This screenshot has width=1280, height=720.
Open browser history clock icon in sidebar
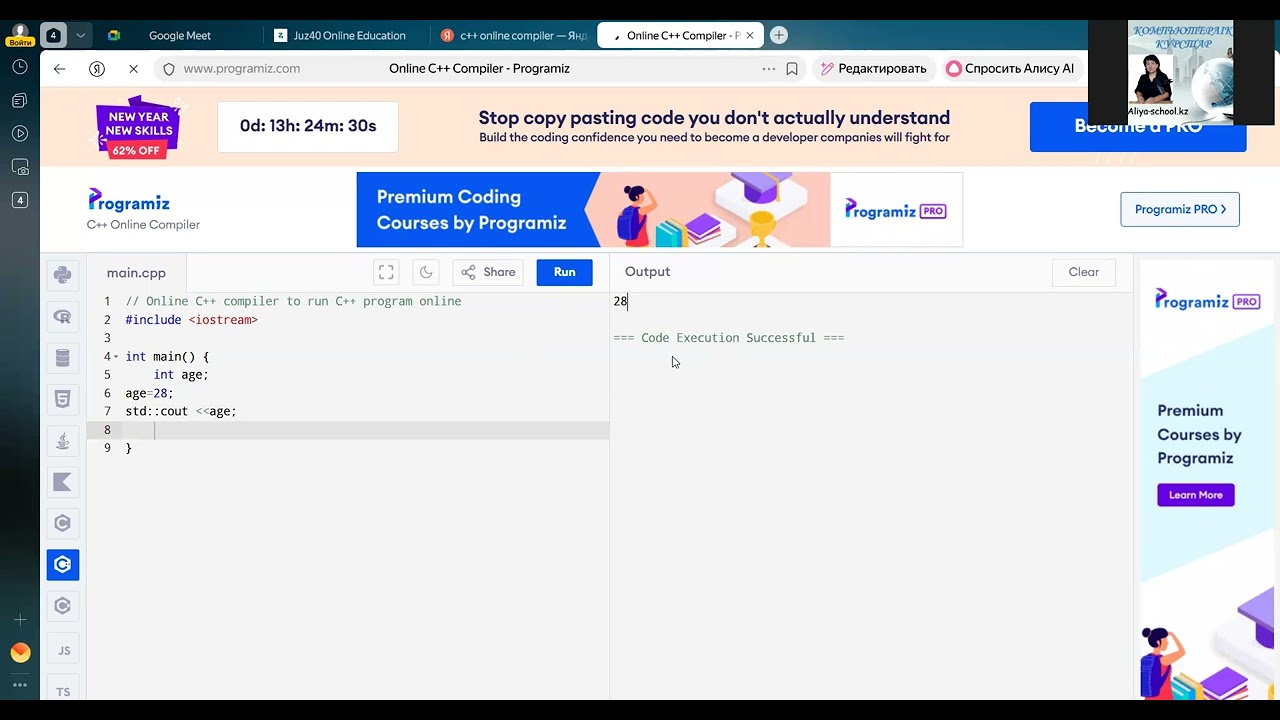pyautogui.click(x=20, y=67)
